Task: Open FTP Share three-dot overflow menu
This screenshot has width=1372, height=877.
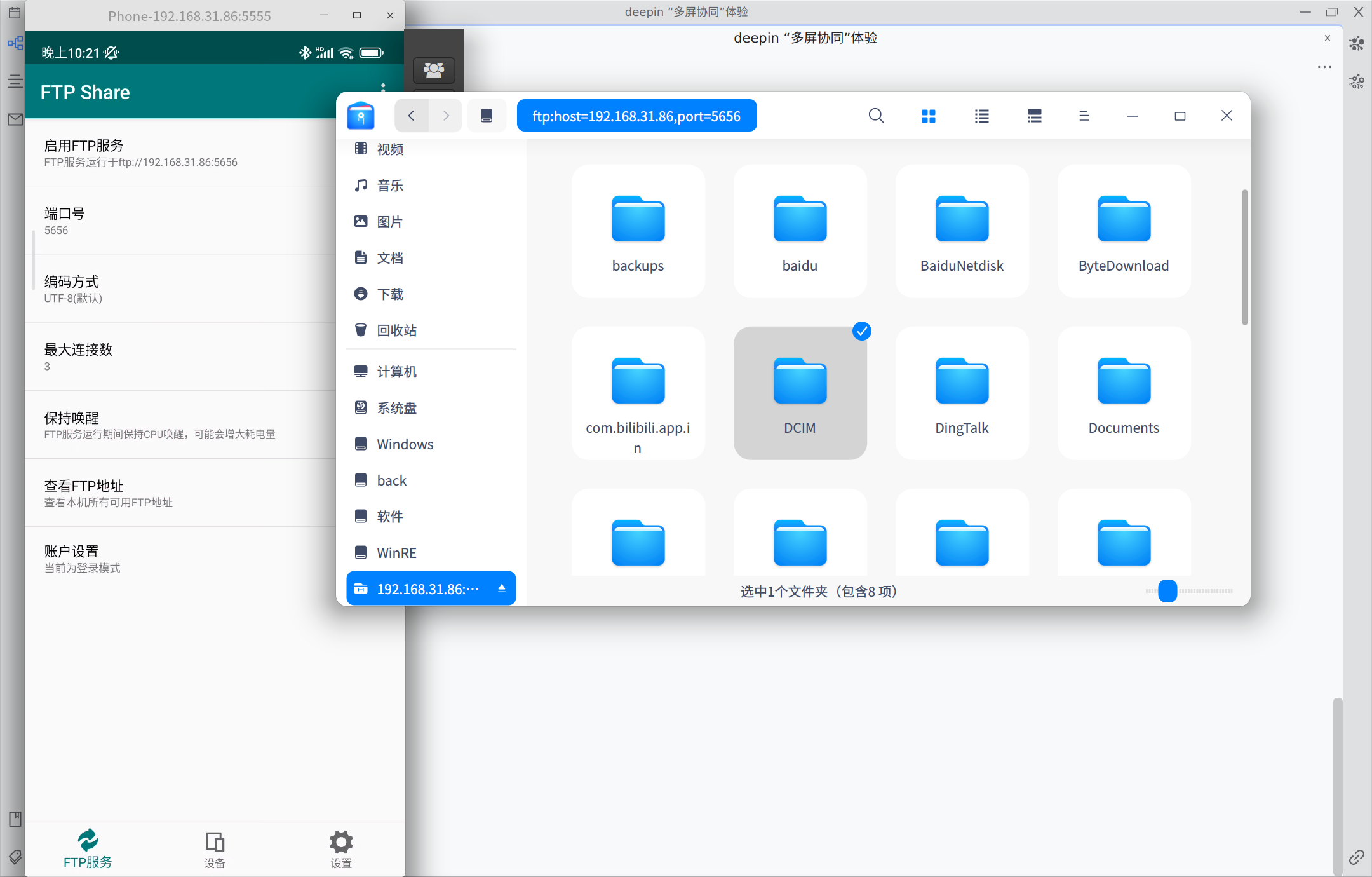Action: (x=383, y=86)
